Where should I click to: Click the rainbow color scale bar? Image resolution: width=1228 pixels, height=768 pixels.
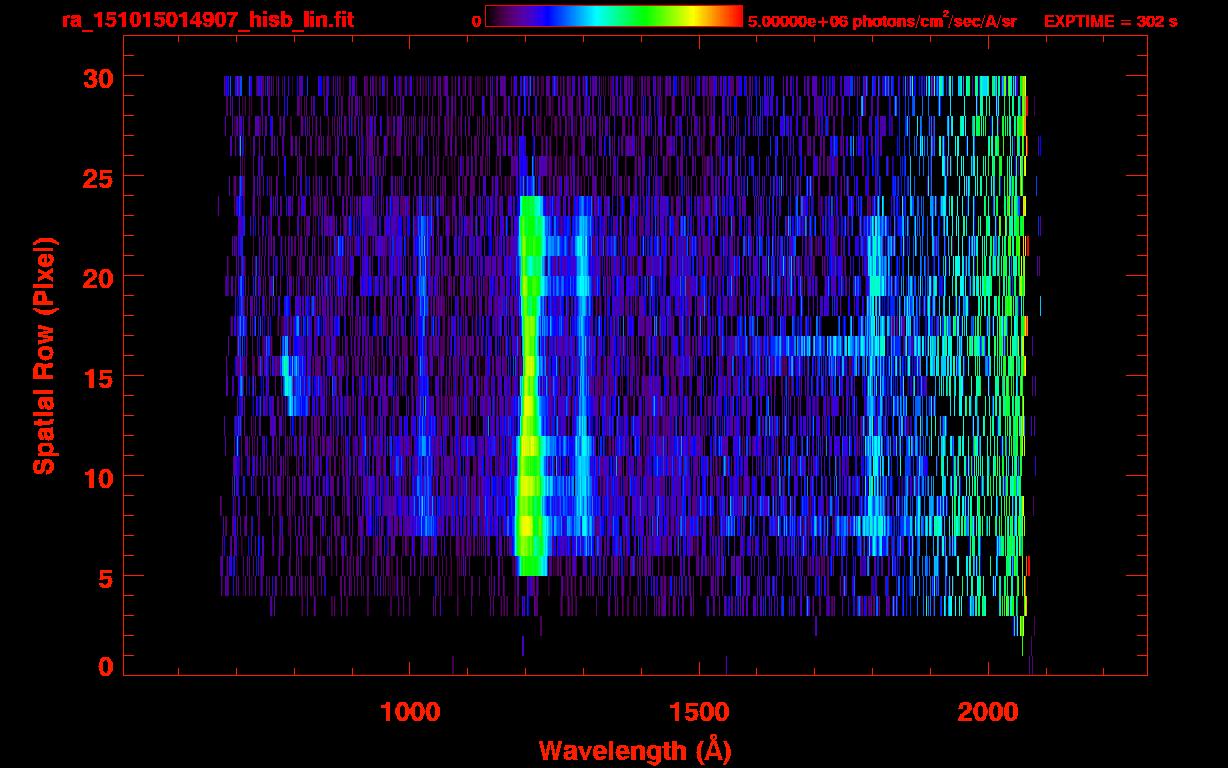(614, 16)
